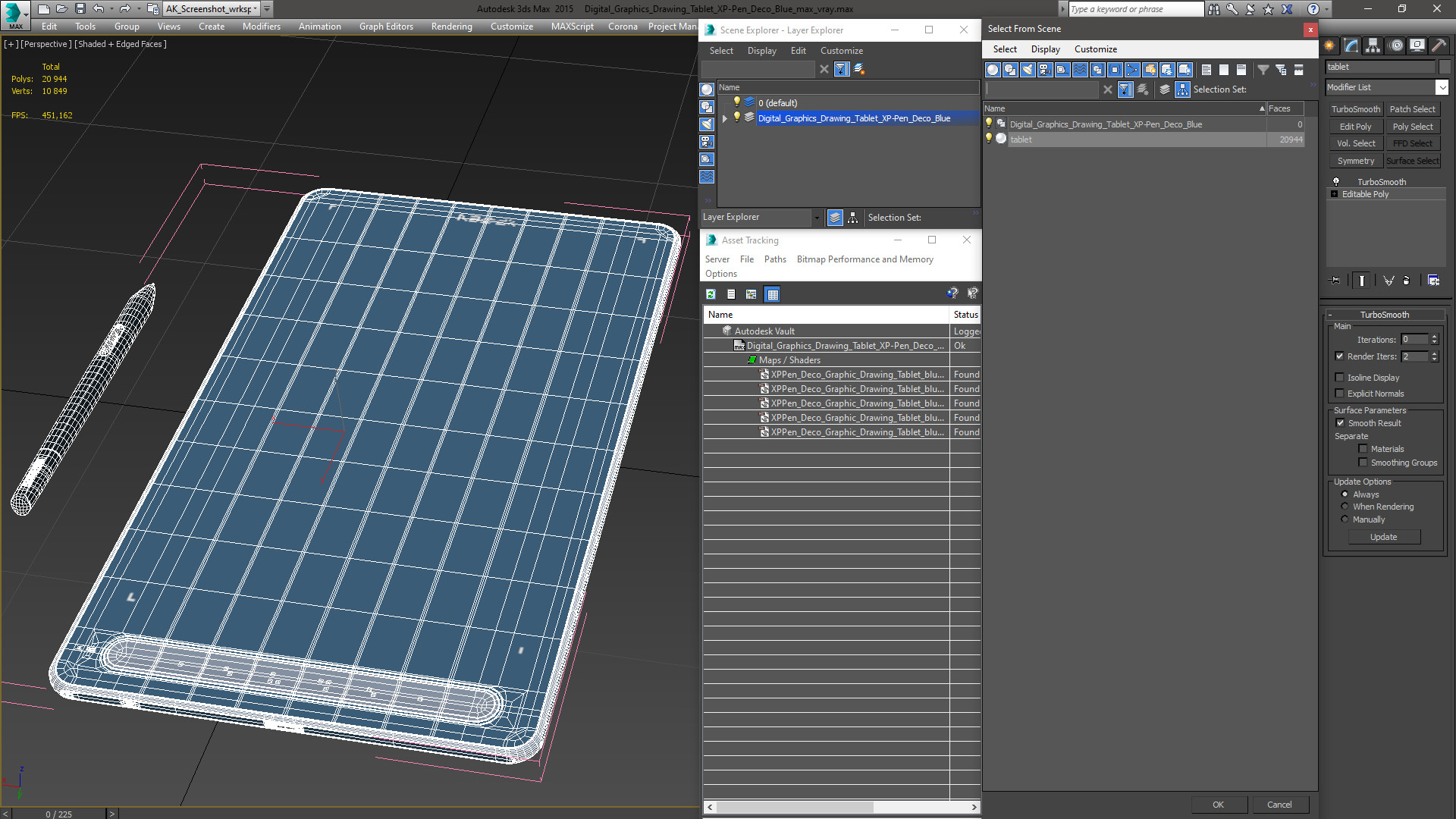Toggle Display Lights filter in Select From Scene
This screenshot has width=1456, height=819.
tap(1028, 70)
